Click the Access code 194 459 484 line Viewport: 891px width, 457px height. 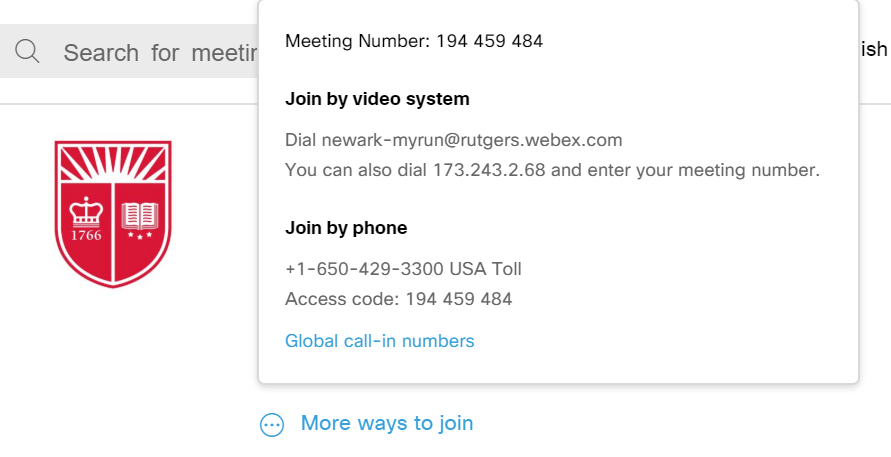pyautogui.click(x=398, y=299)
